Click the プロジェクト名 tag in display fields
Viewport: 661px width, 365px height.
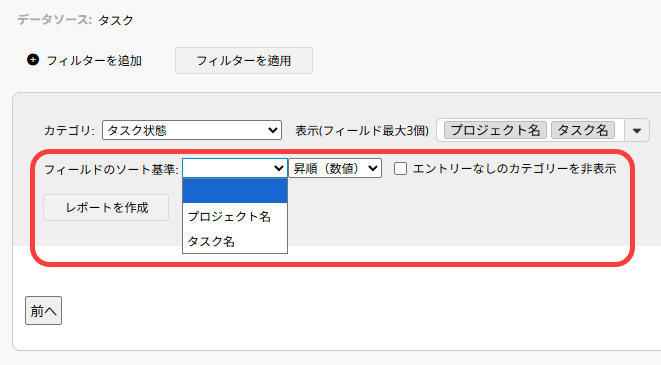pos(495,130)
